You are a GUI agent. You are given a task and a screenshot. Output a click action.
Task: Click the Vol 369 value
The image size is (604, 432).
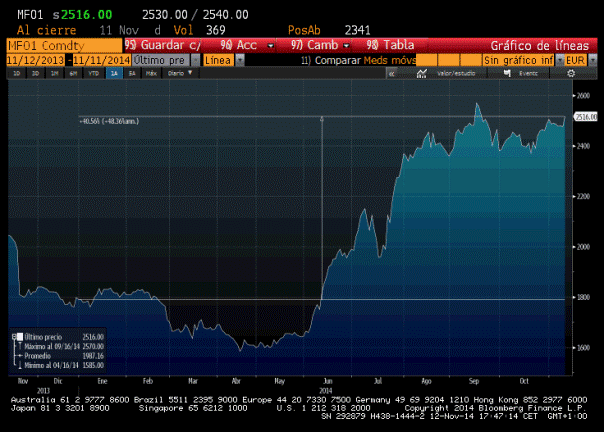tap(215, 30)
